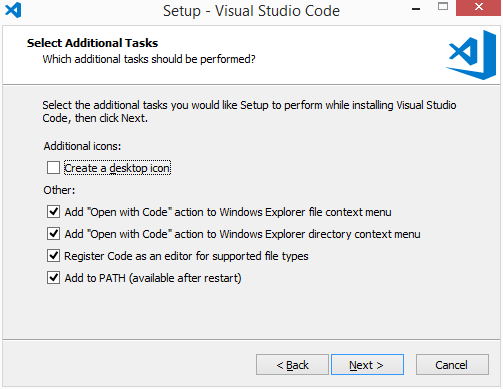Click the "Create a desktop icon" label text
The image size is (503, 389).
click(x=117, y=168)
